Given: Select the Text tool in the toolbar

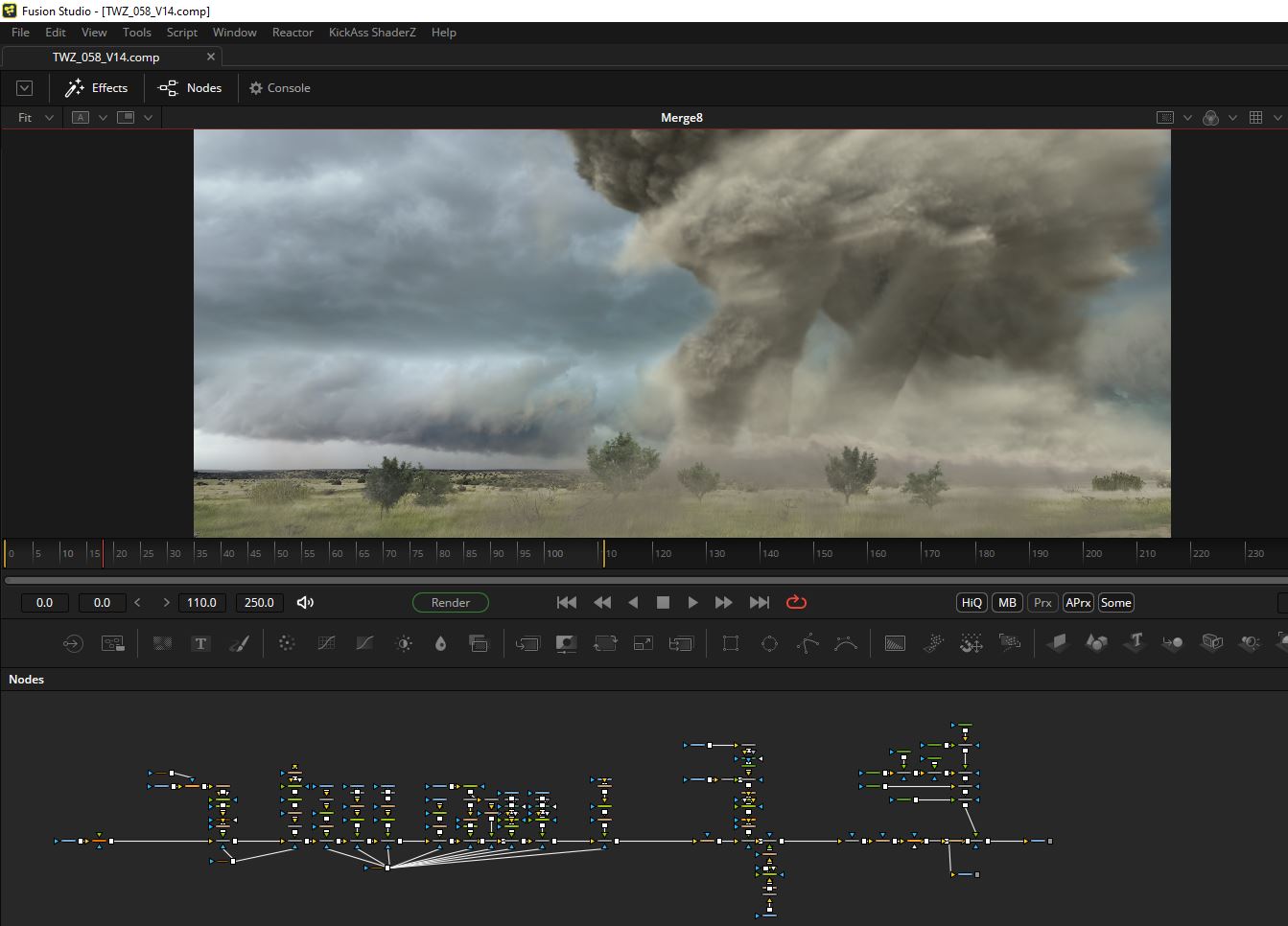Looking at the screenshot, I should [x=200, y=643].
